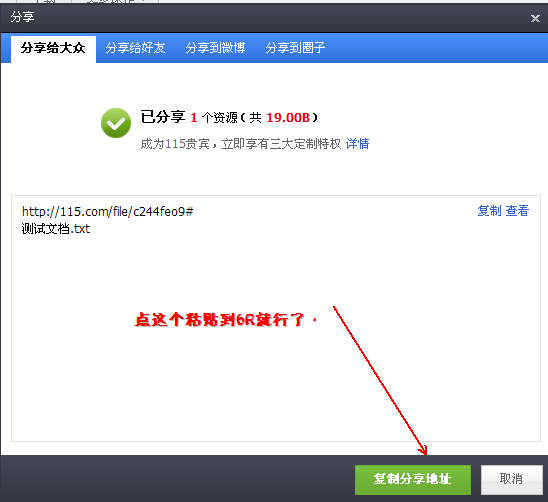Open the 分享到微博 tab
Viewport: 548px width, 502px height.
(215, 48)
